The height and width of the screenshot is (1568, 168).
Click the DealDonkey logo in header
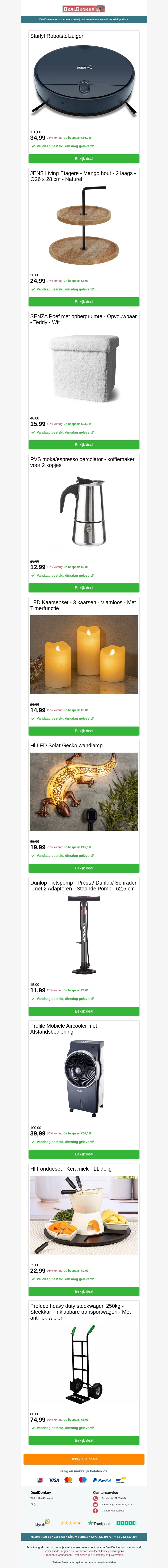(x=84, y=9)
